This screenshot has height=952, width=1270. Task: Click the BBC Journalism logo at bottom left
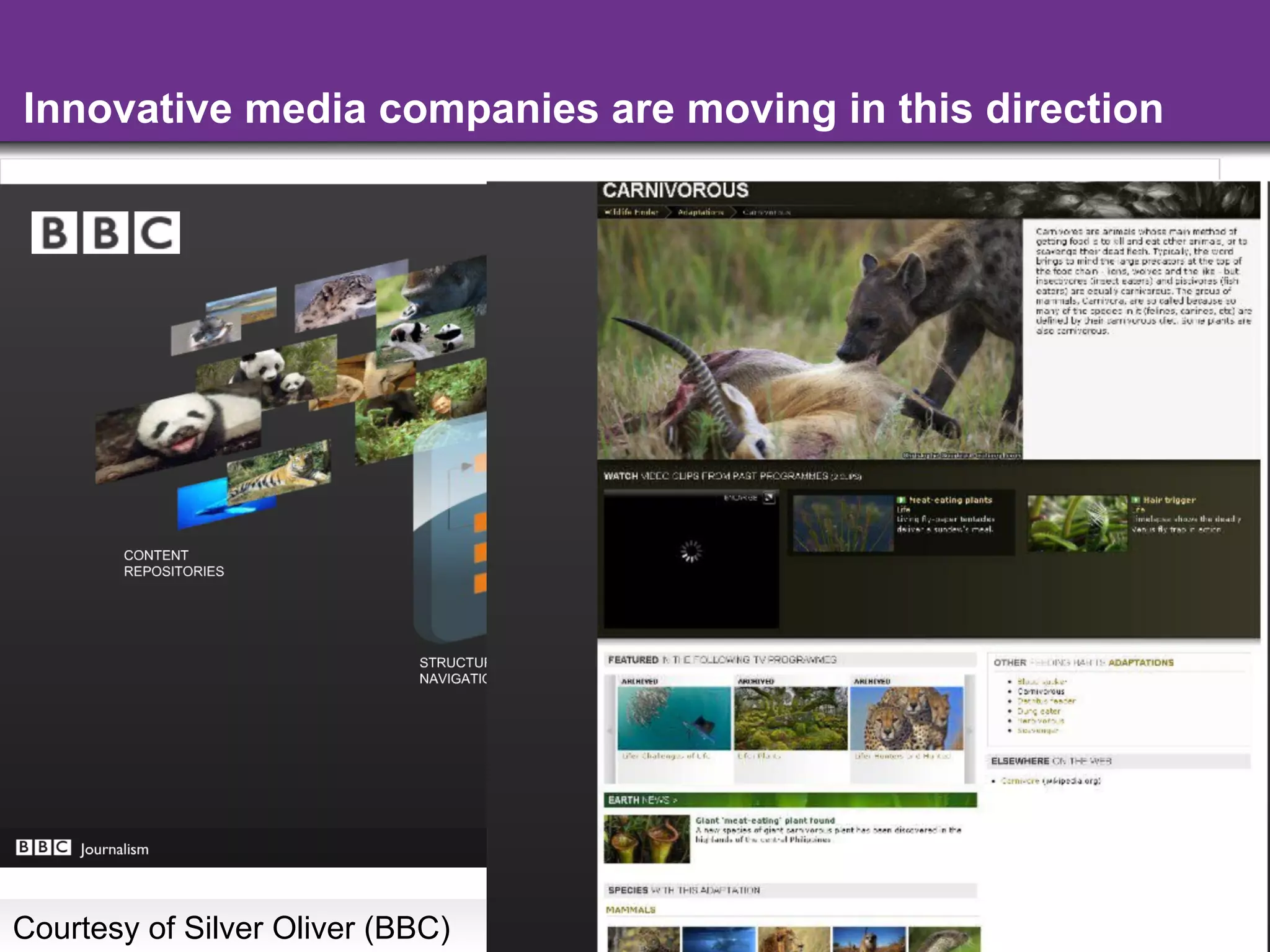(82, 848)
